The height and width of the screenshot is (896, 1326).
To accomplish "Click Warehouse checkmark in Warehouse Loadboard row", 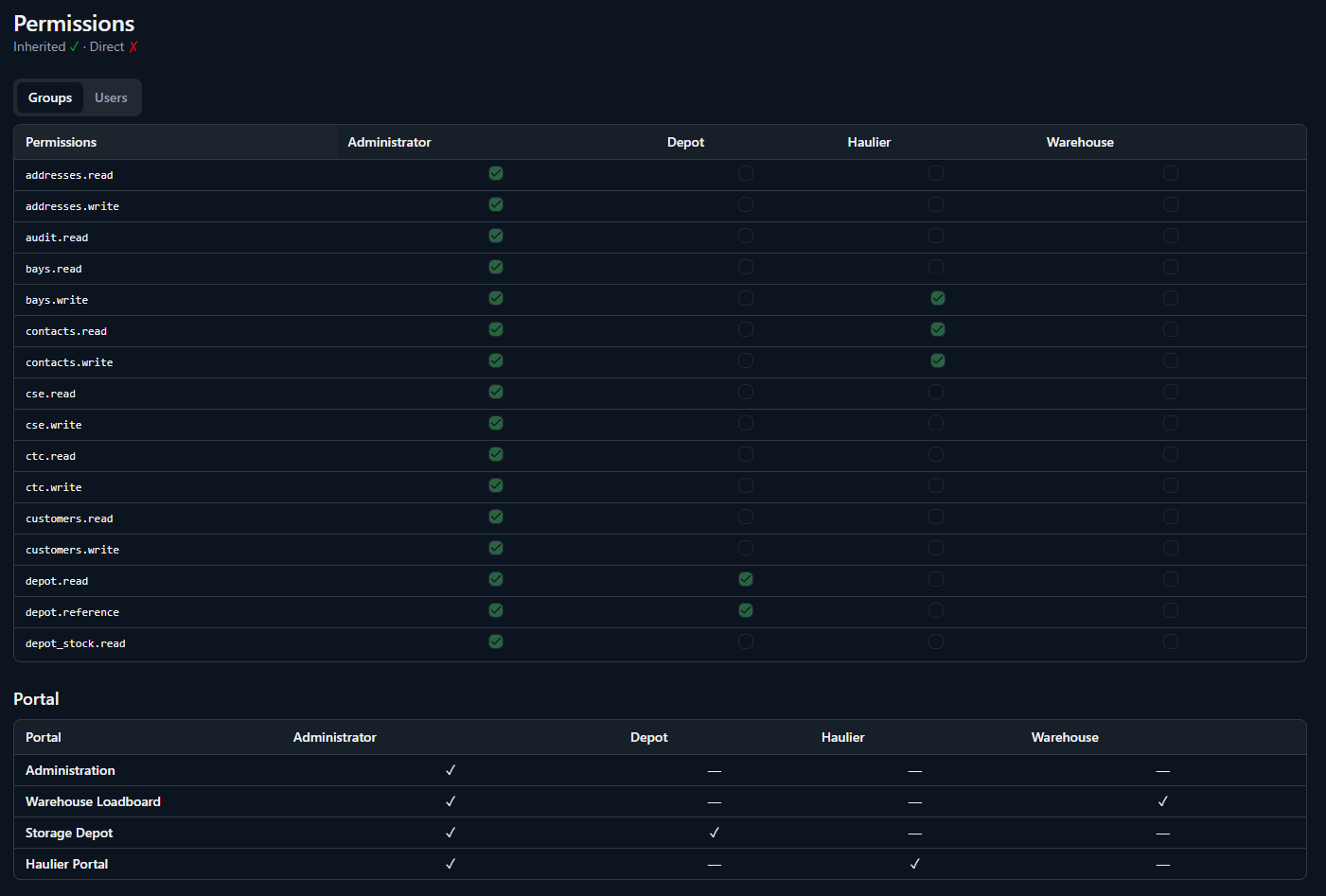I will (1163, 801).
